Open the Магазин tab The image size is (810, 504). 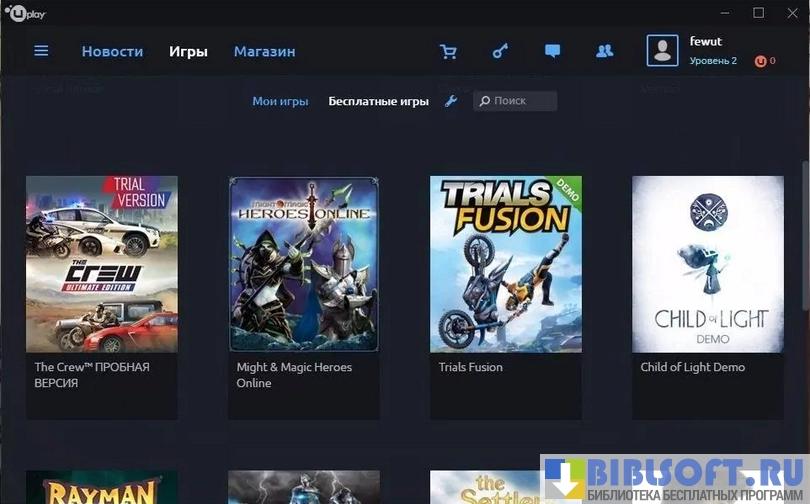point(264,51)
